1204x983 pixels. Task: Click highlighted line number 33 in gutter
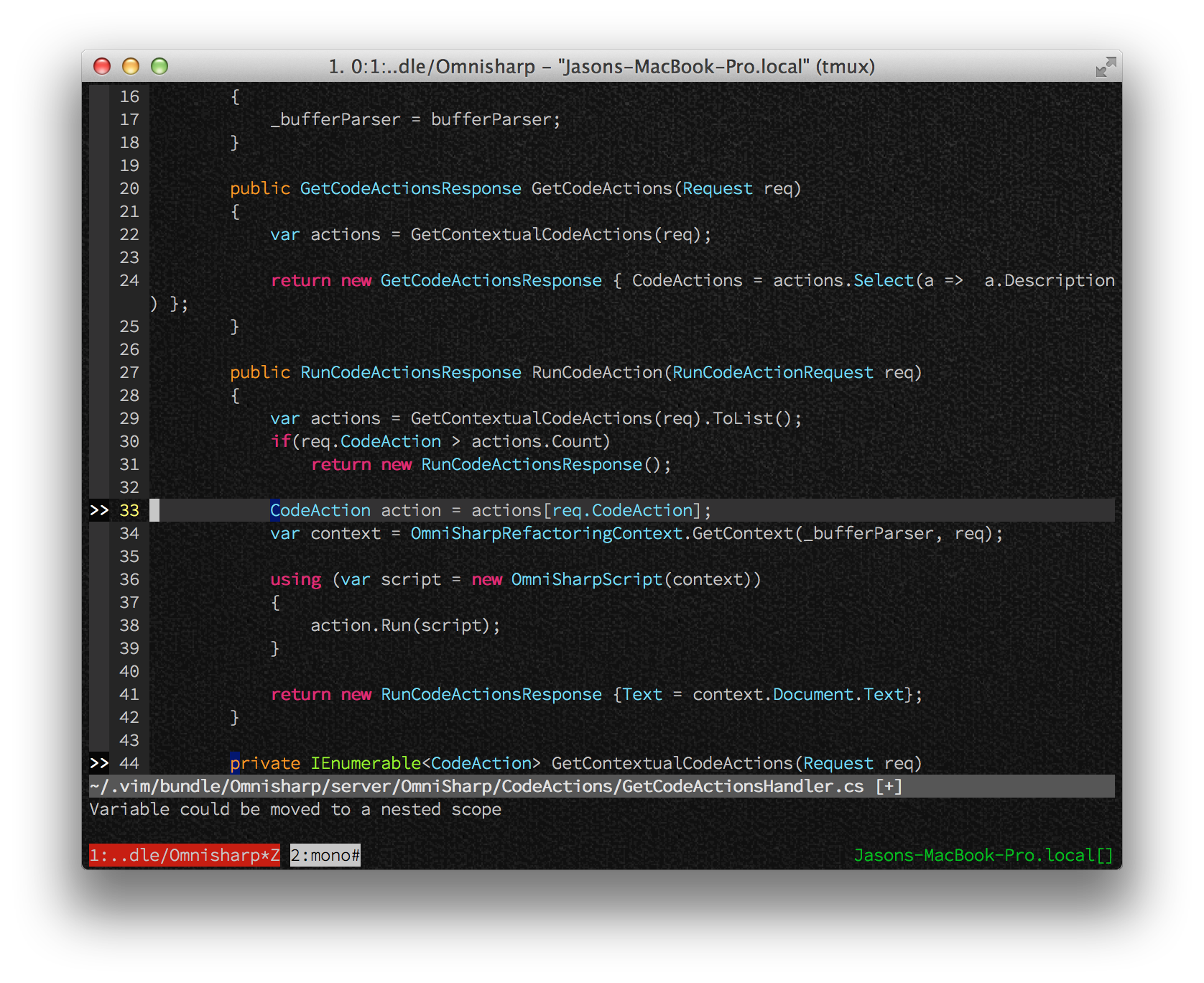pyautogui.click(x=129, y=510)
